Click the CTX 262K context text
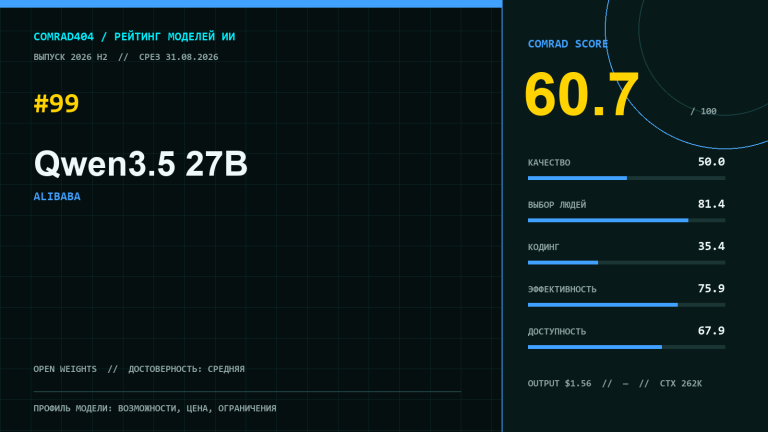The width and height of the screenshot is (768, 432). [x=681, y=384]
